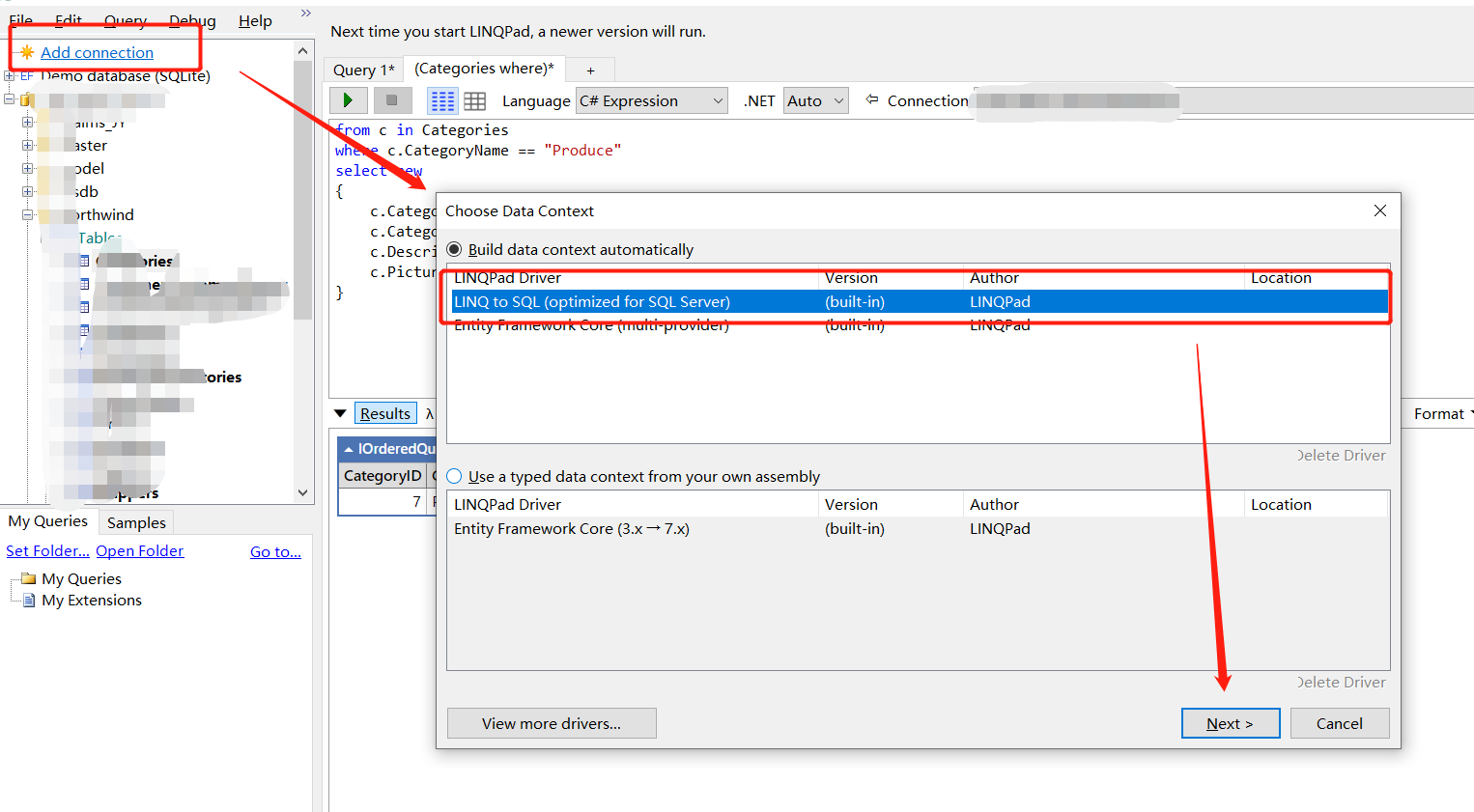The image size is (1474, 812).
Task: Select Use a typed data context option
Action: tap(454, 476)
